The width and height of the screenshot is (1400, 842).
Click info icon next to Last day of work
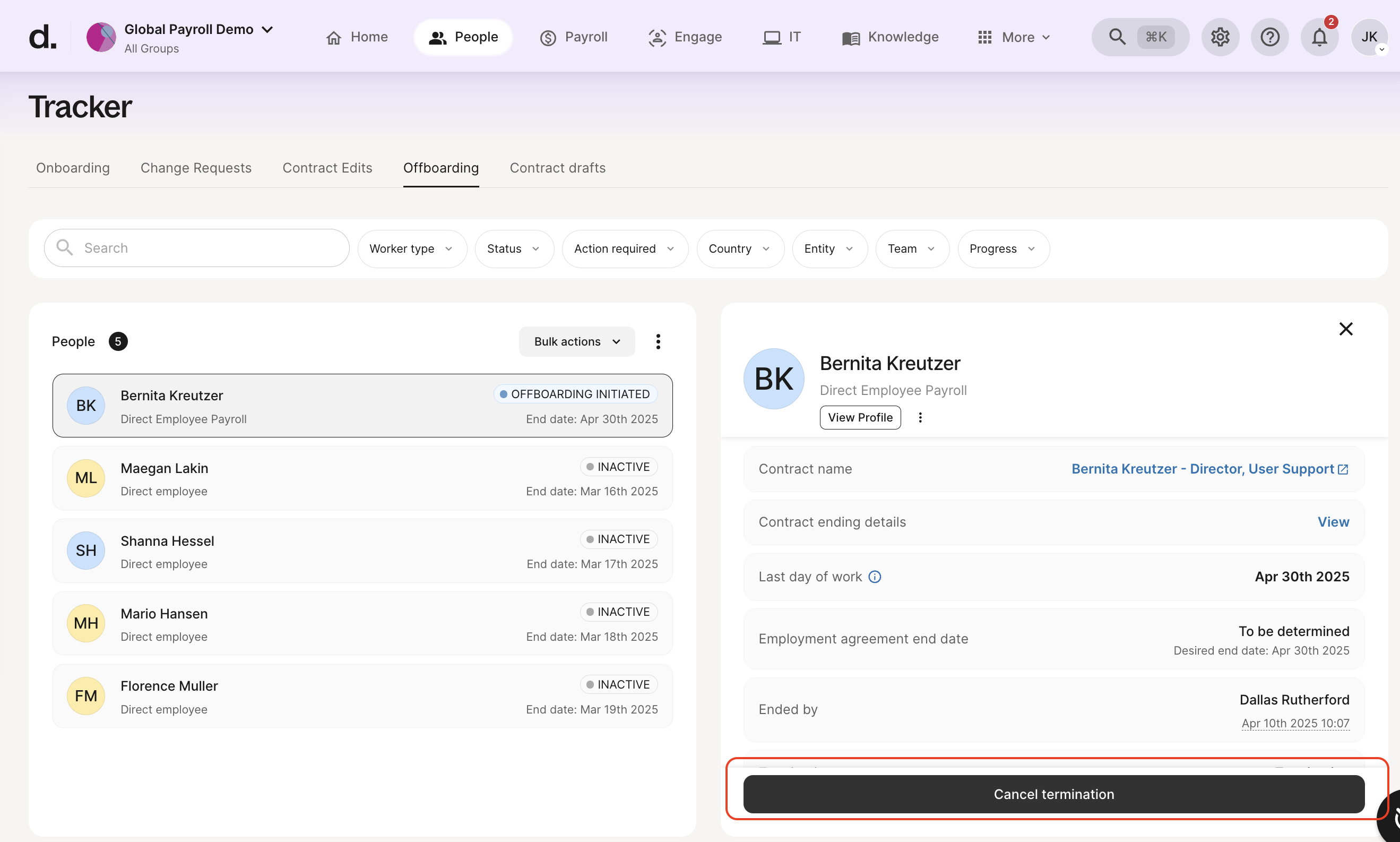[x=875, y=577]
